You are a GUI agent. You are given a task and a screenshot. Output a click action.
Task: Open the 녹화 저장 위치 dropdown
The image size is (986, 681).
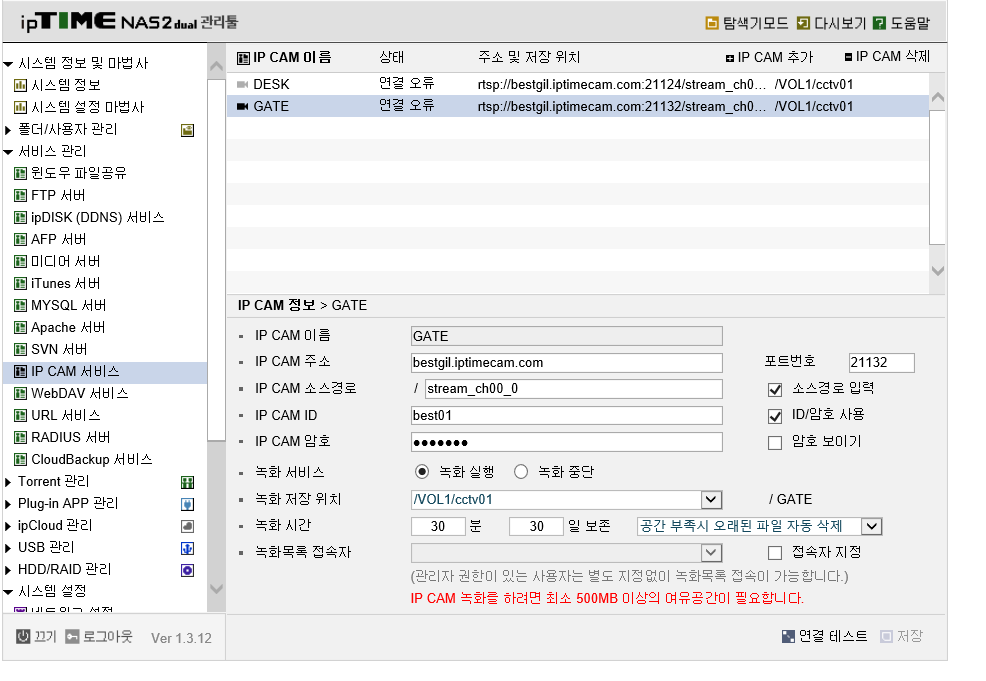pyautogui.click(x=711, y=500)
